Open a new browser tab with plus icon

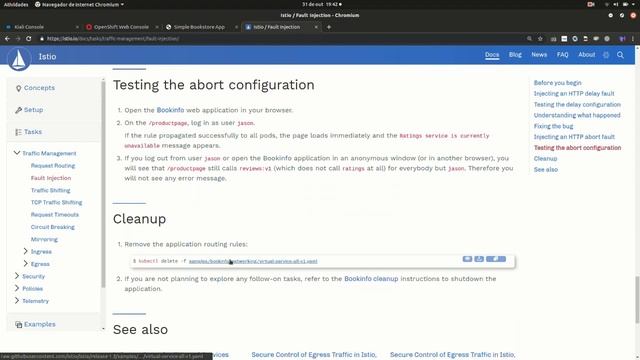click(x=329, y=27)
